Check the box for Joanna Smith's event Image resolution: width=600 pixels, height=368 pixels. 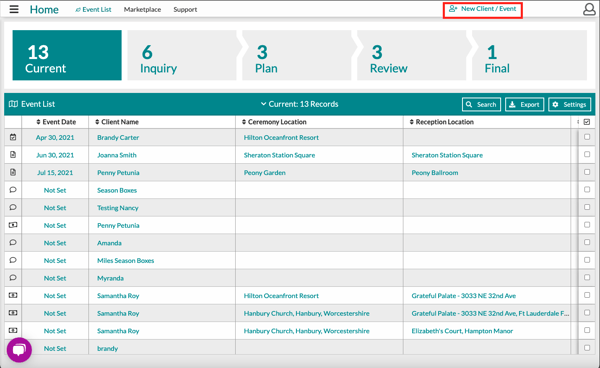[x=587, y=155]
